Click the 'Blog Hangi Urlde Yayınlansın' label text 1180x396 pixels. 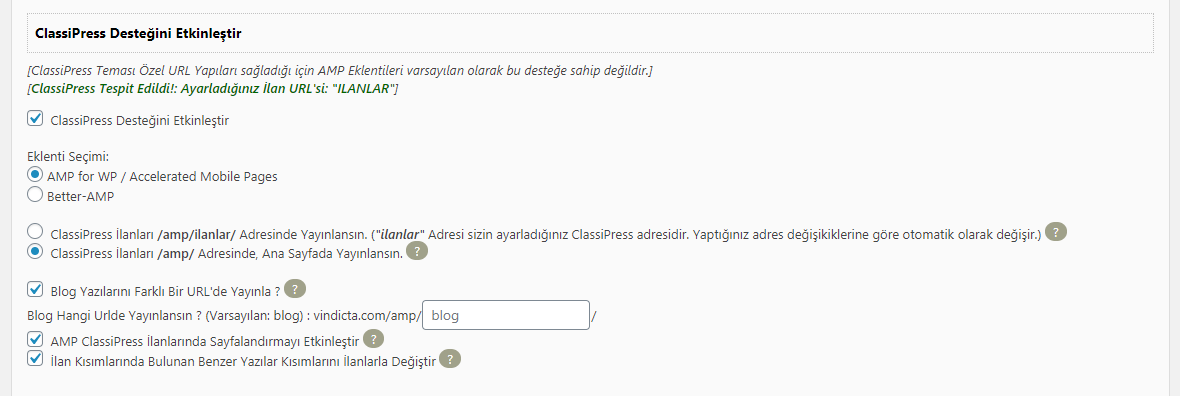point(224,316)
